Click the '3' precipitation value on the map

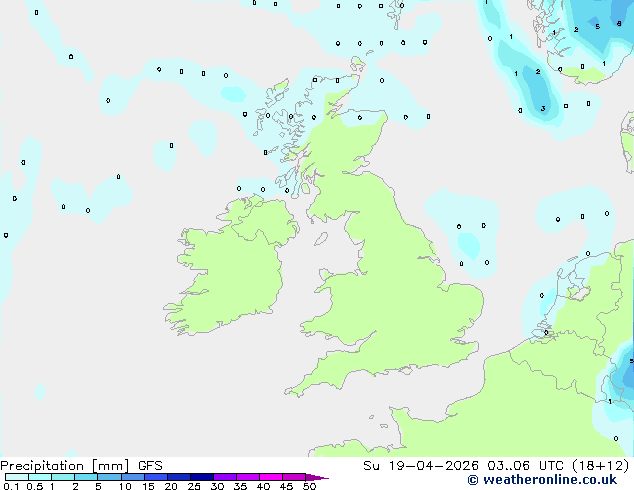coord(543,108)
